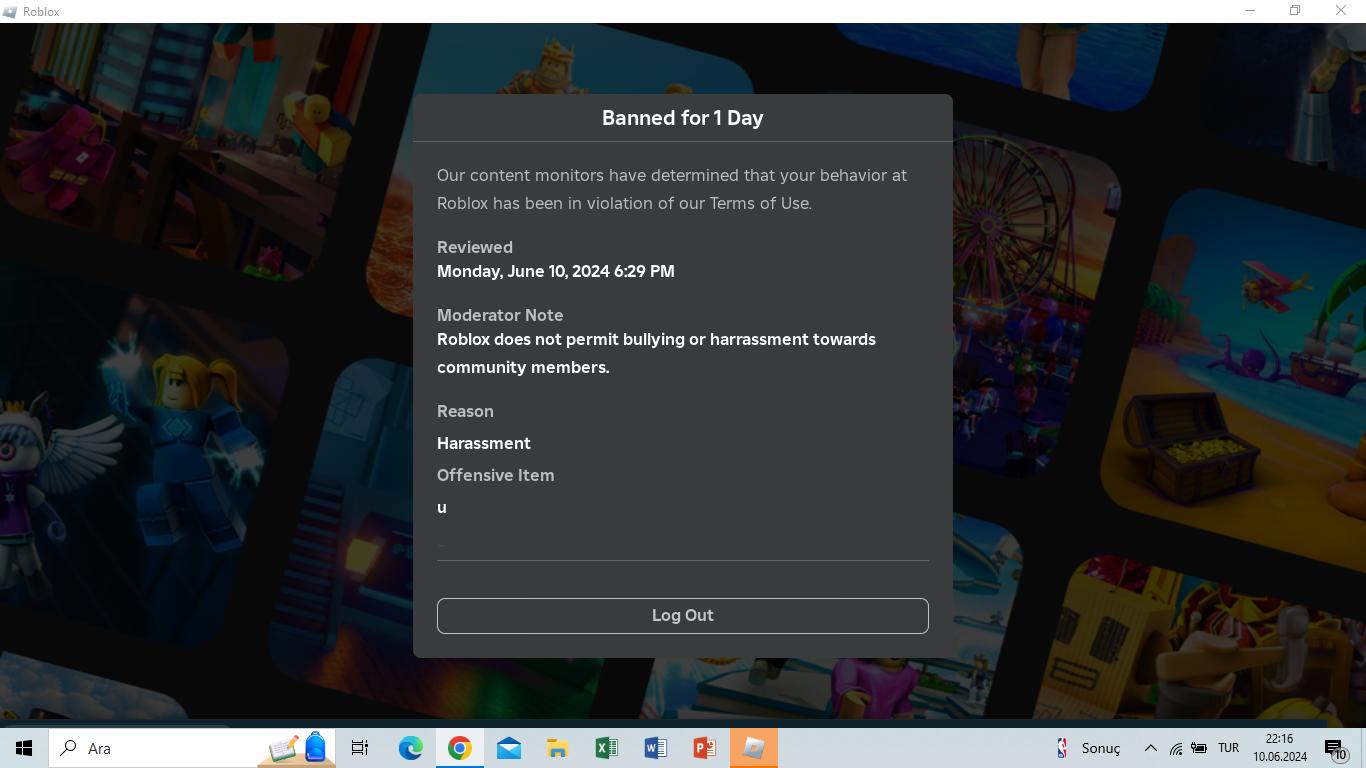Image resolution: width=1366 pixels, height=768 pixels.
Task: Open Task View from the taskbar
Action: pyautogui.click(x=360, y=748)
